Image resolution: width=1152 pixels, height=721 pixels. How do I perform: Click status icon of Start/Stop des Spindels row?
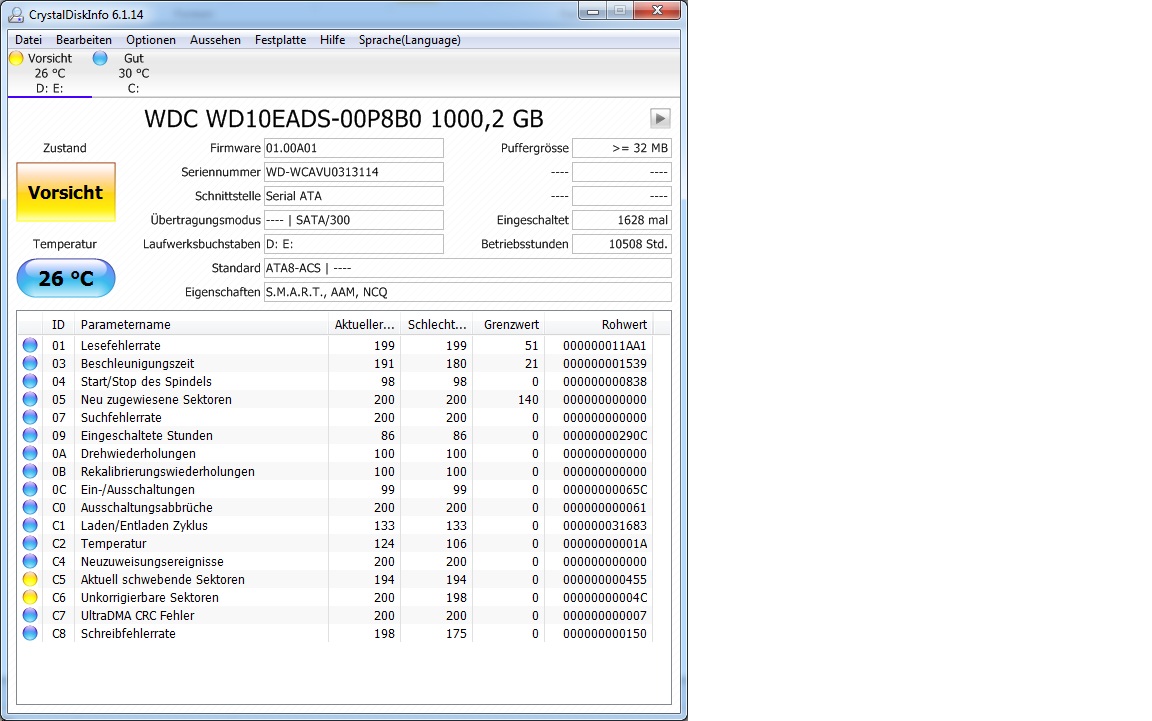29,381
